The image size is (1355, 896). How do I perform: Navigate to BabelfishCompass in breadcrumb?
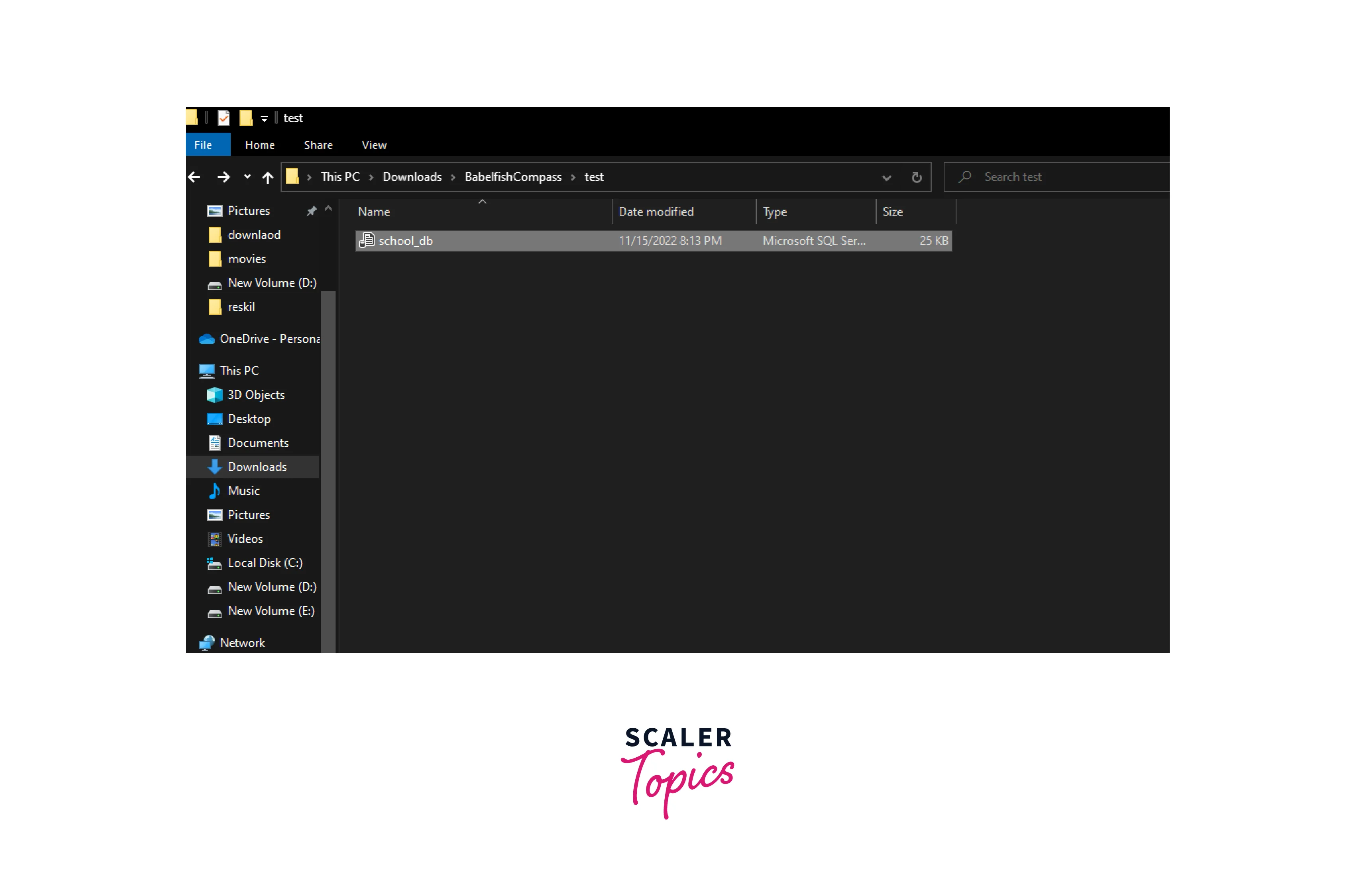(x=513, y=177)
